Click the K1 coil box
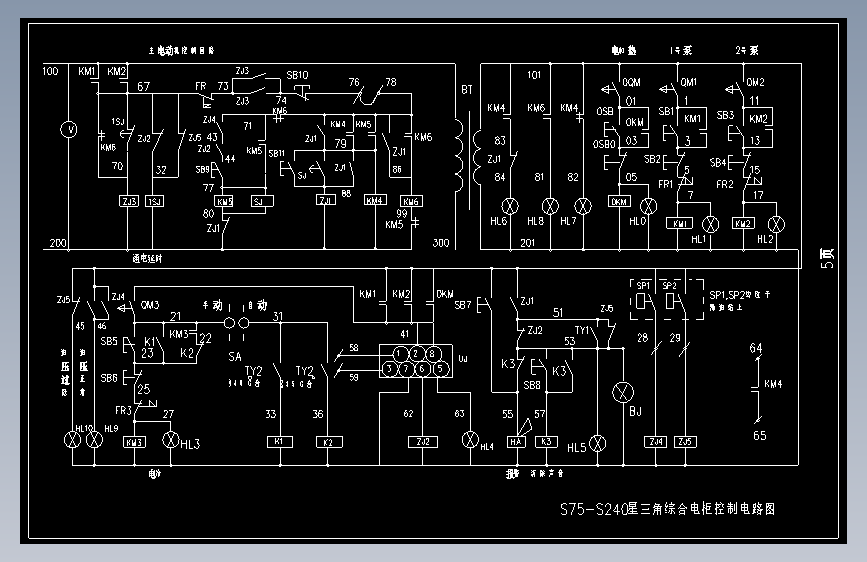 pos(279,442)
